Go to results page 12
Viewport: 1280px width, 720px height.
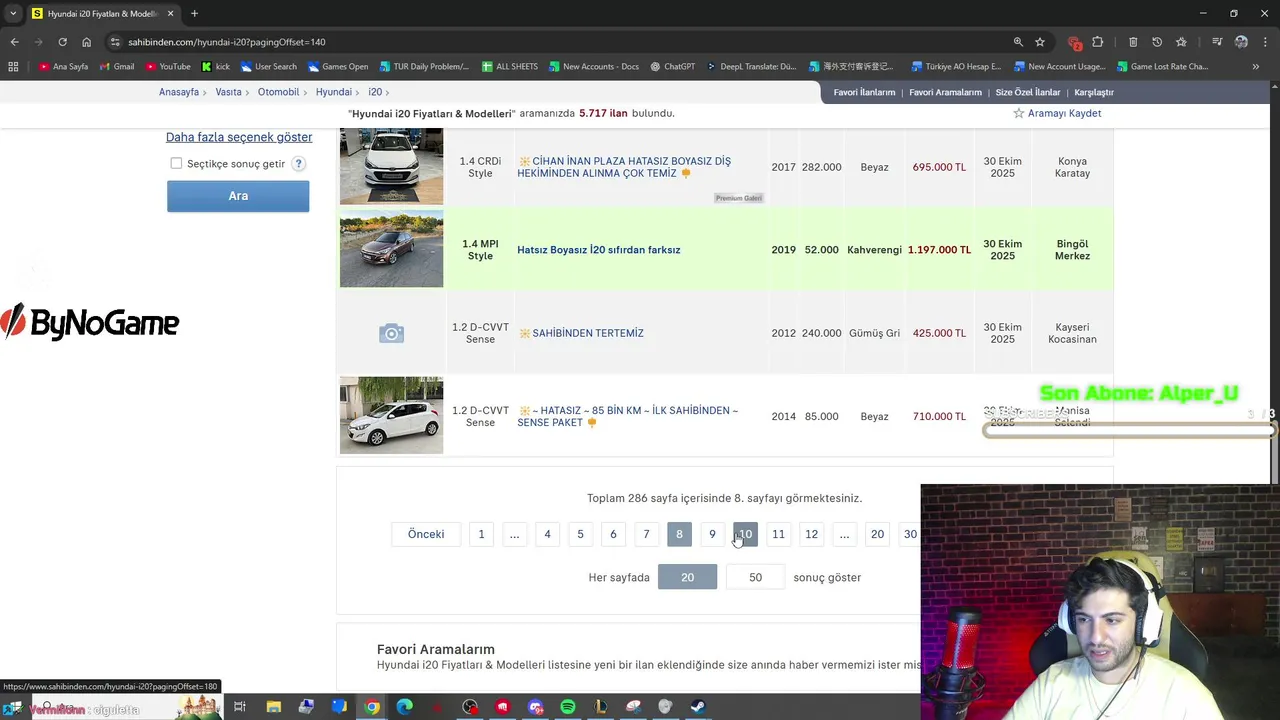click(x=811, y=534)
